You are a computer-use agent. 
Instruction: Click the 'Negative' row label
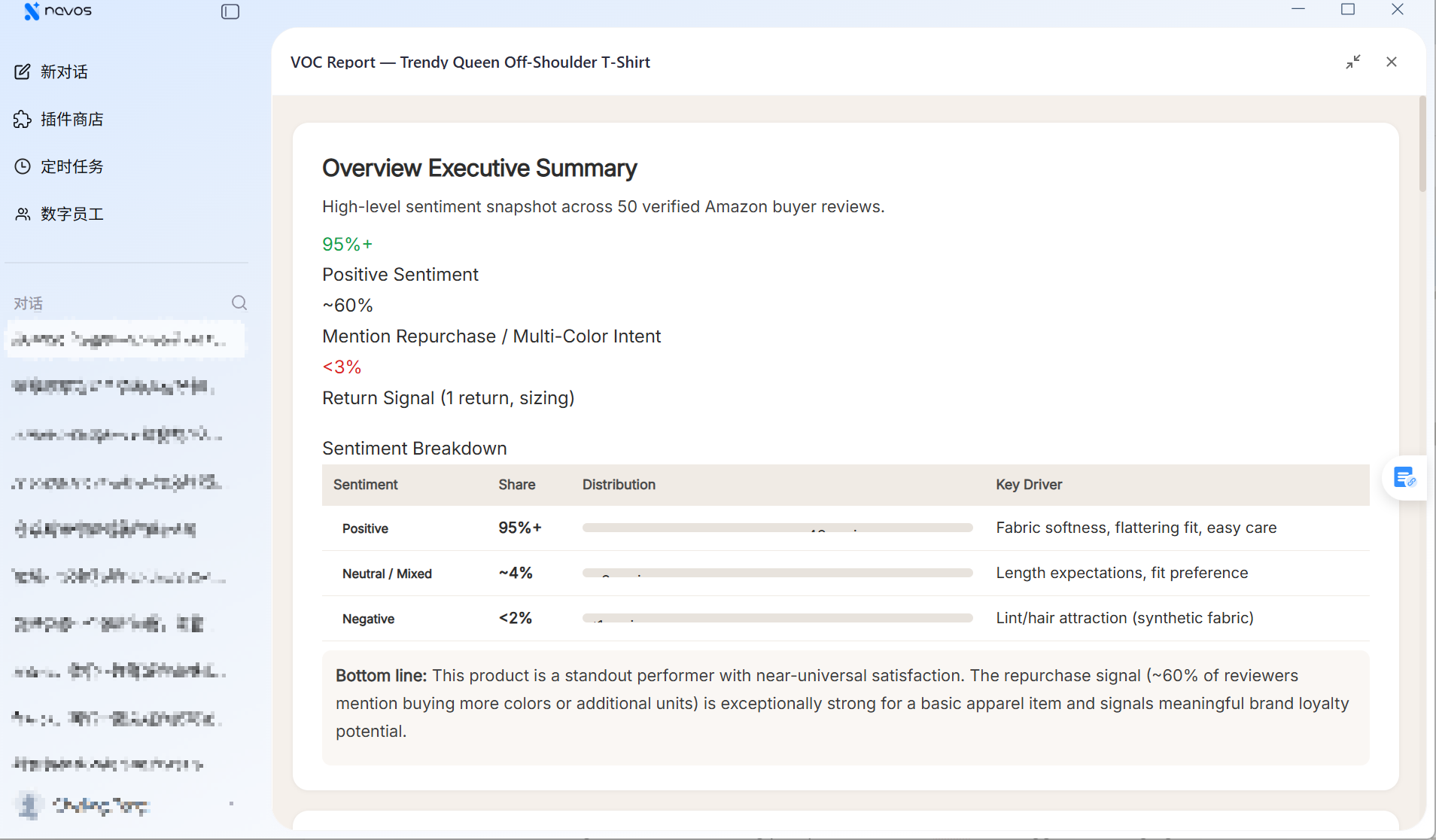pos(368,619)
